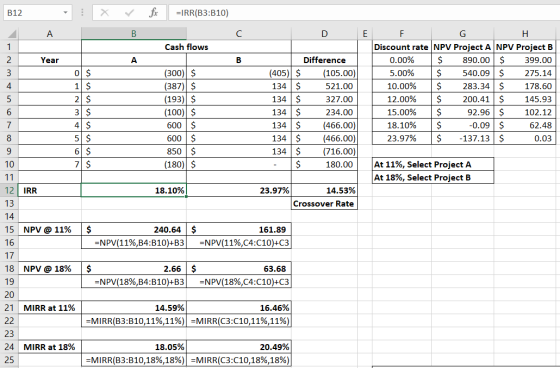Click the 'MIRR at 18%' label

click(x=50, y=347)
